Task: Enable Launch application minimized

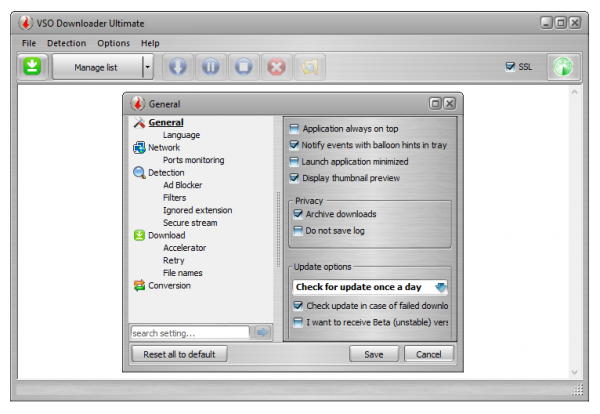Action: pos(294,161)
